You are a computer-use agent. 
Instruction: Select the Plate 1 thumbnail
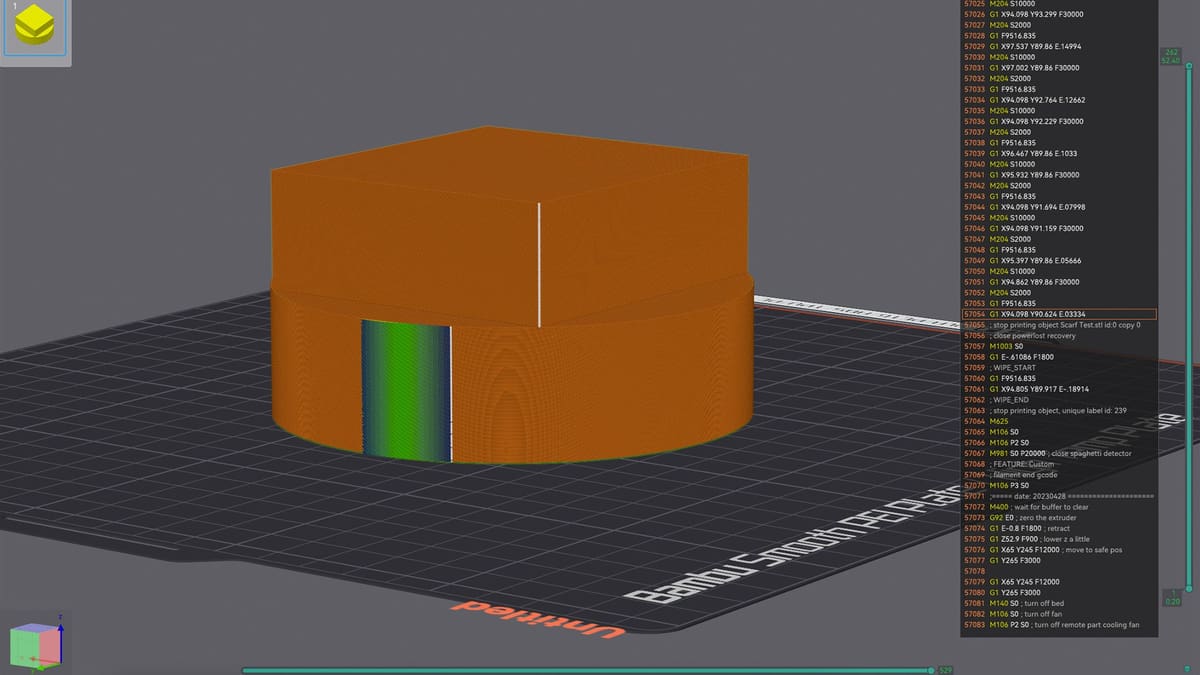pyautogui.click(x=35, y=30)
